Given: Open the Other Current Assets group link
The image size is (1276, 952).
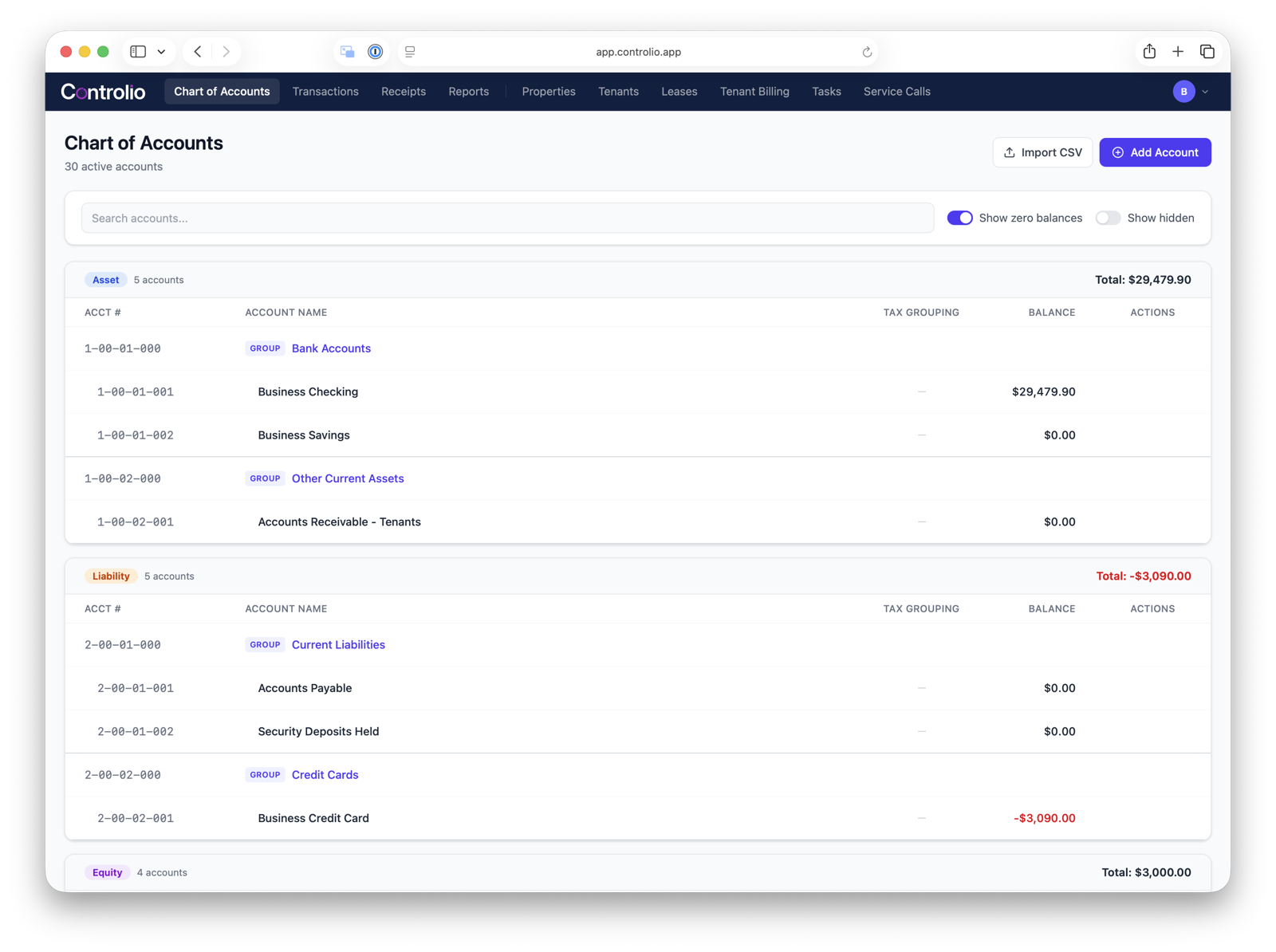Looking at the screenshot, I should click(x=348, y=478).
